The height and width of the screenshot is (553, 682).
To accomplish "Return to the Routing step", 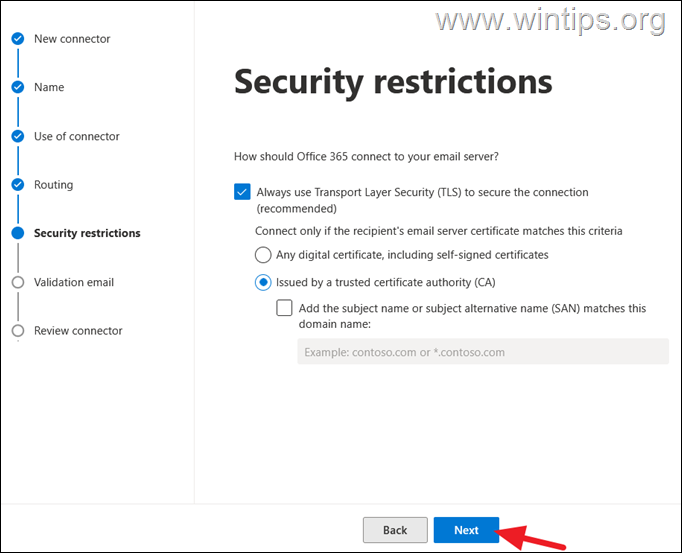I will point(53,185).
